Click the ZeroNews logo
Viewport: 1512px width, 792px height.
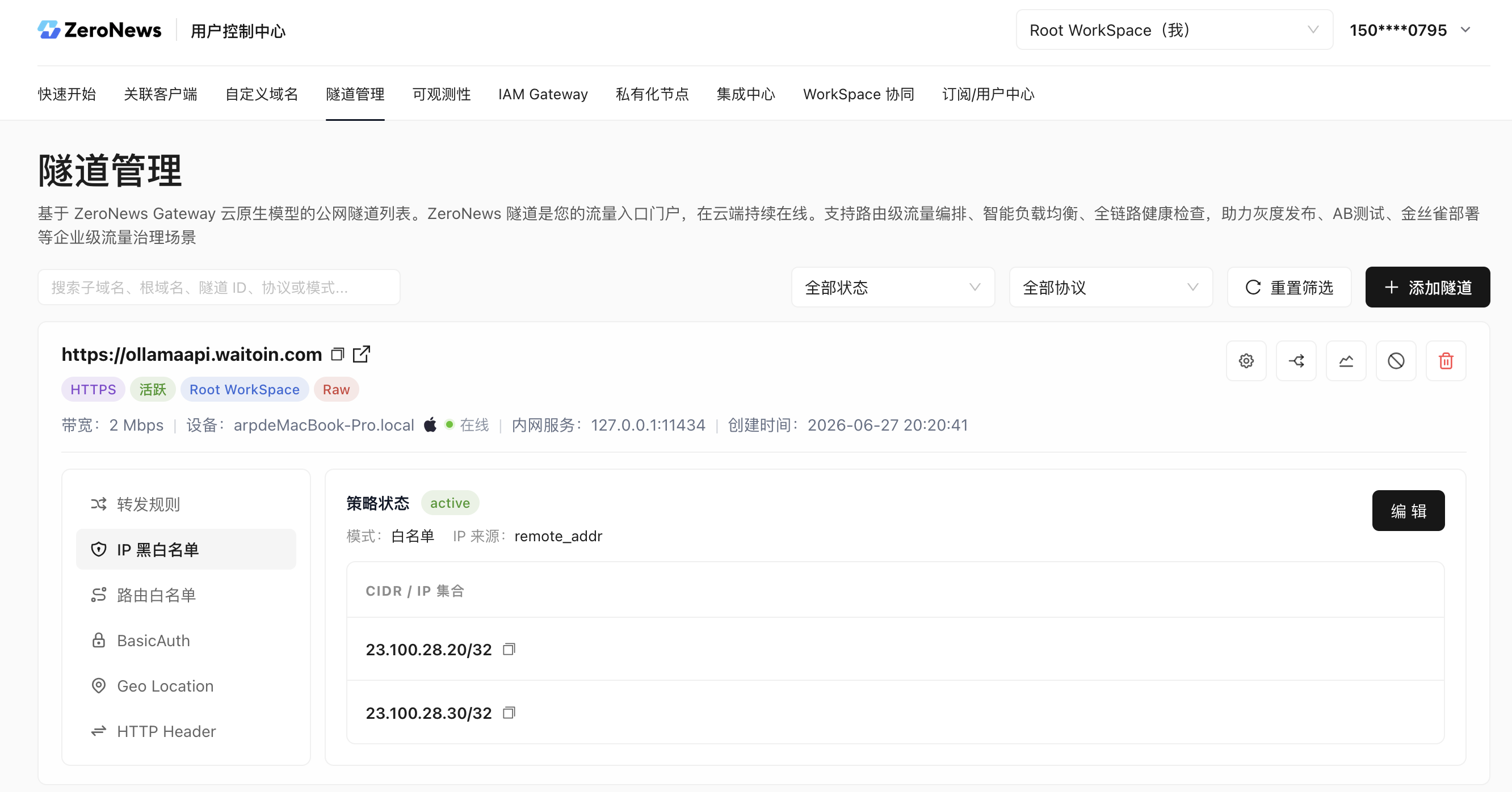tap(99, 30)
